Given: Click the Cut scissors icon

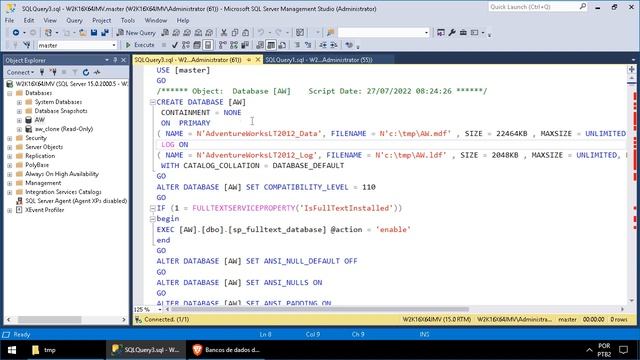Looking at the screenshot, I should [224, 33].
